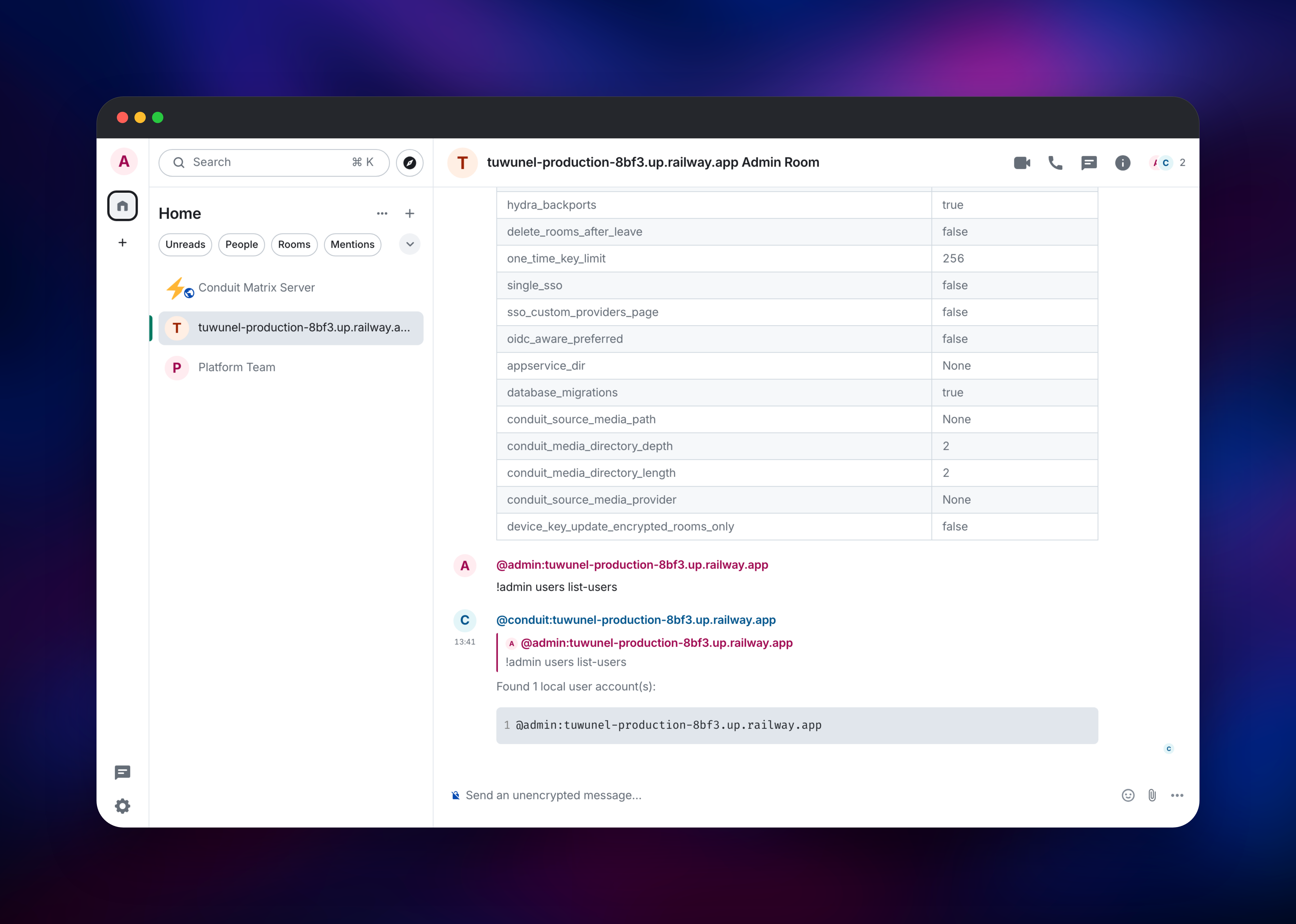Click the quoted '!admin users list-users' reply text
Viewport: 1296px width, 924px height.
click(x=565, y=662)
